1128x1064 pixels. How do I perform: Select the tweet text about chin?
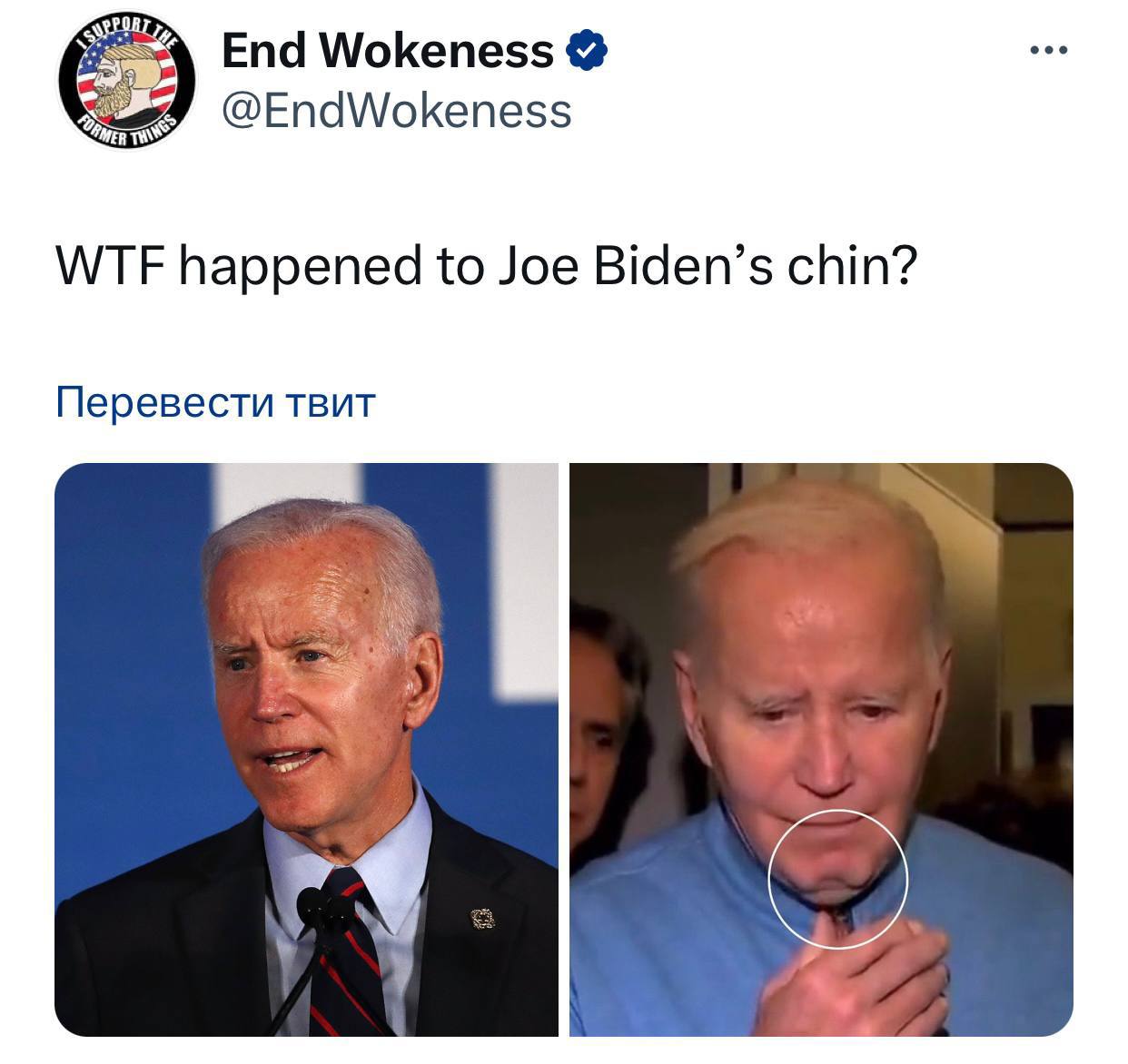click(487, 267)
